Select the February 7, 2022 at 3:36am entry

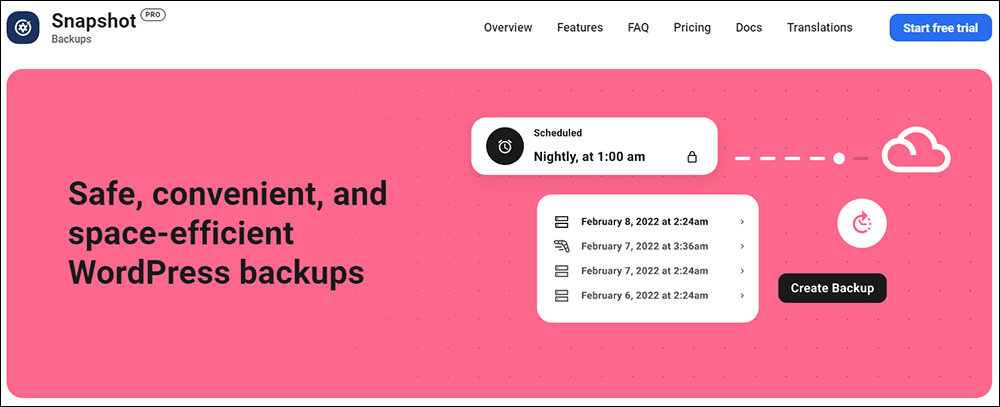[x=645, y=246]
